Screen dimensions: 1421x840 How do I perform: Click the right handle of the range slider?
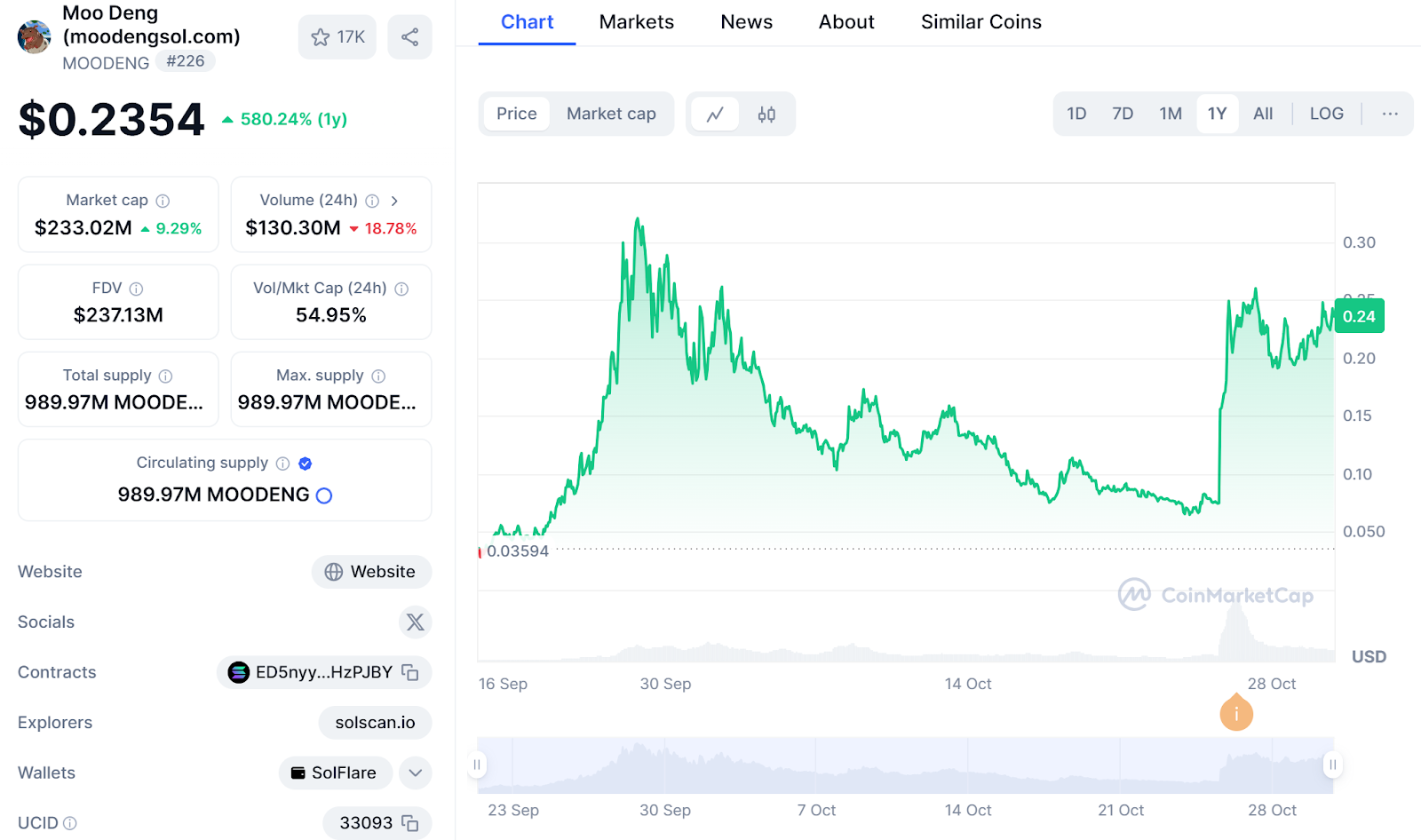1332,765
